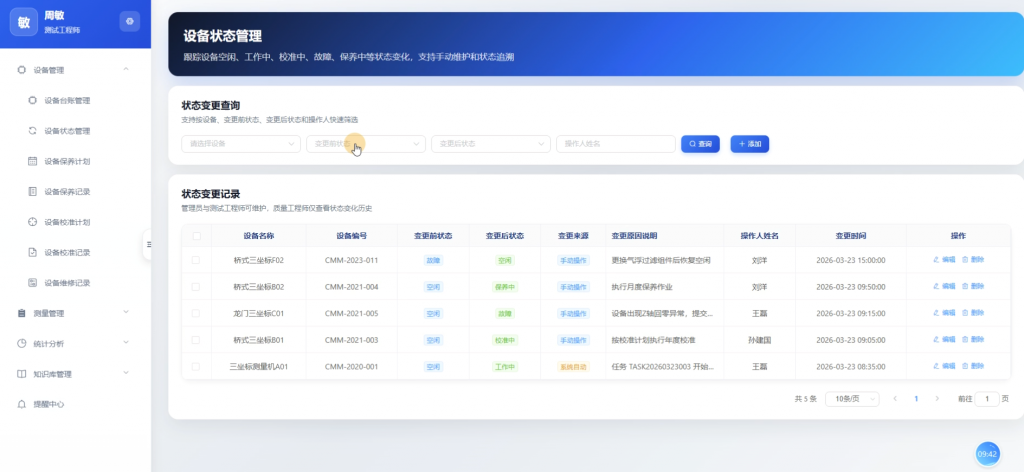The height and width of the screenshot is (472, 1024).
Task: Click timestamp 2026-03-23 15:00:00
Action: coord(851,260)
